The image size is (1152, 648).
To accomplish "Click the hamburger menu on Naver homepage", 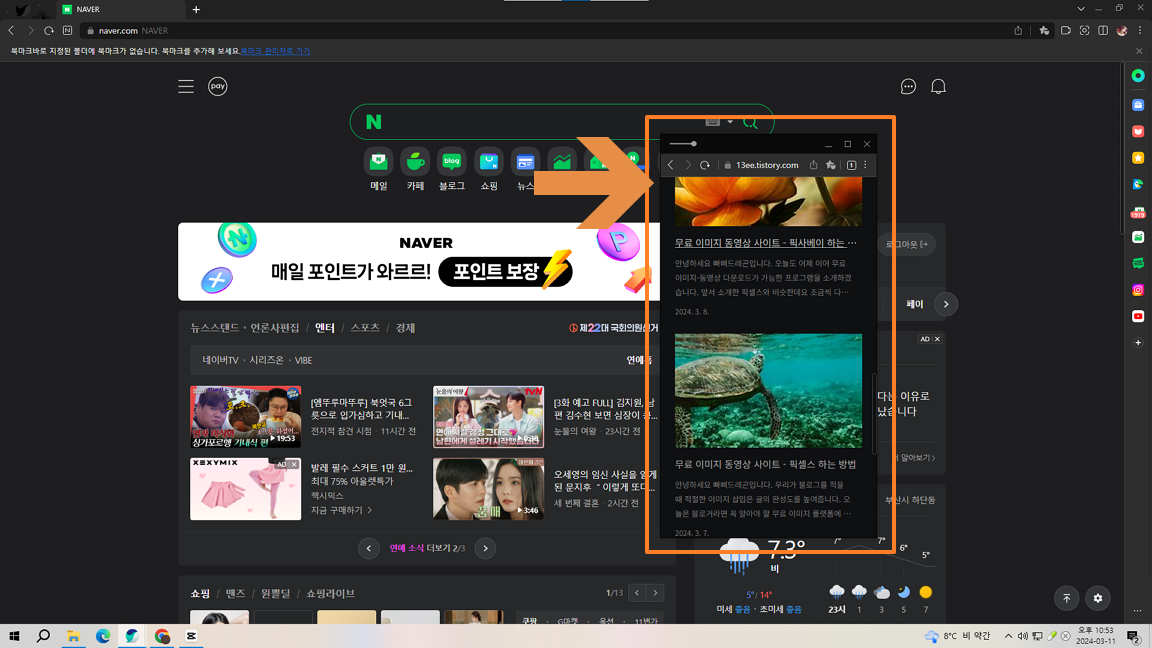I will 186,86.
